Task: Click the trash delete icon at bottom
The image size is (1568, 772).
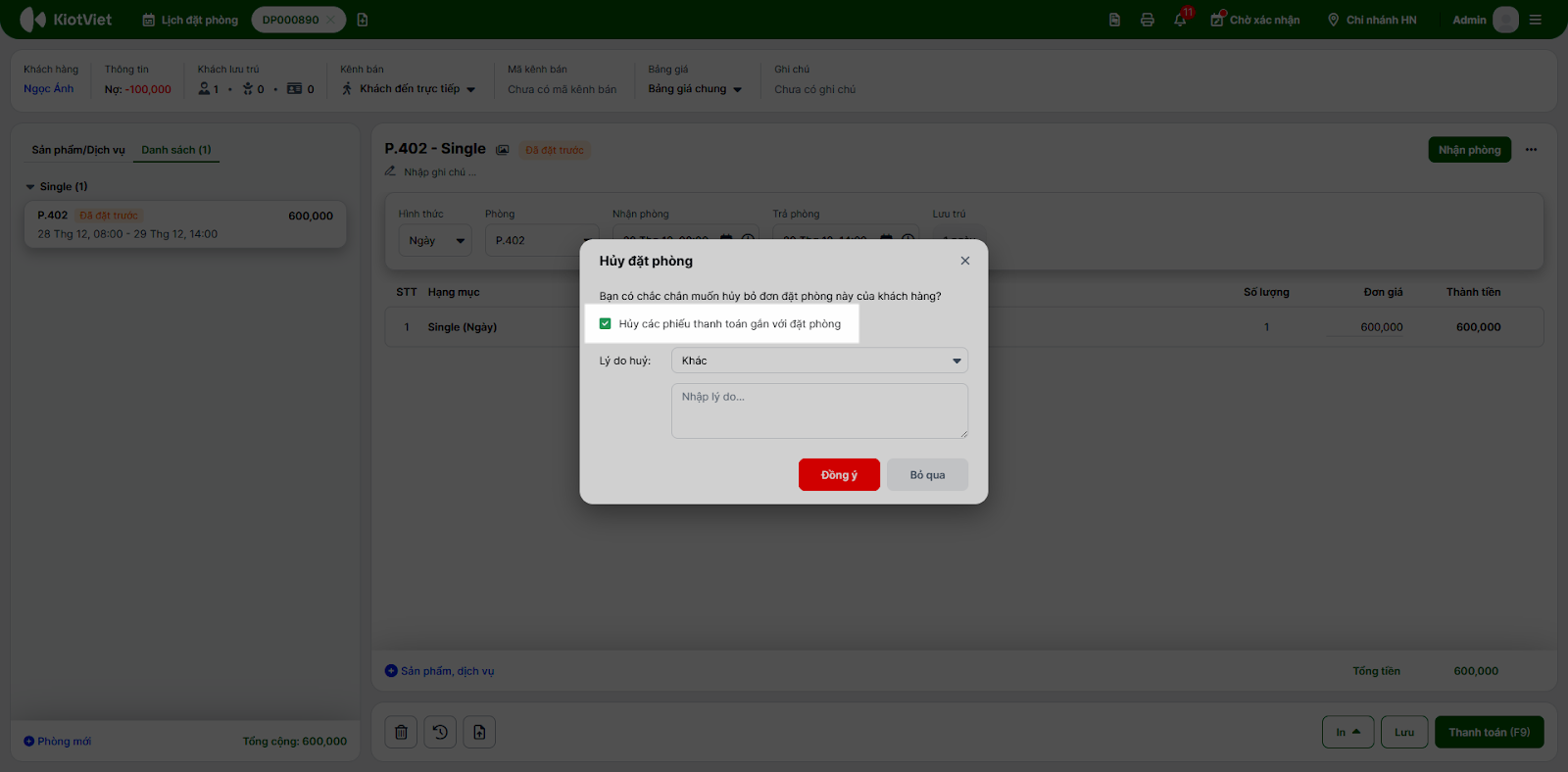Action: [401, 732]
